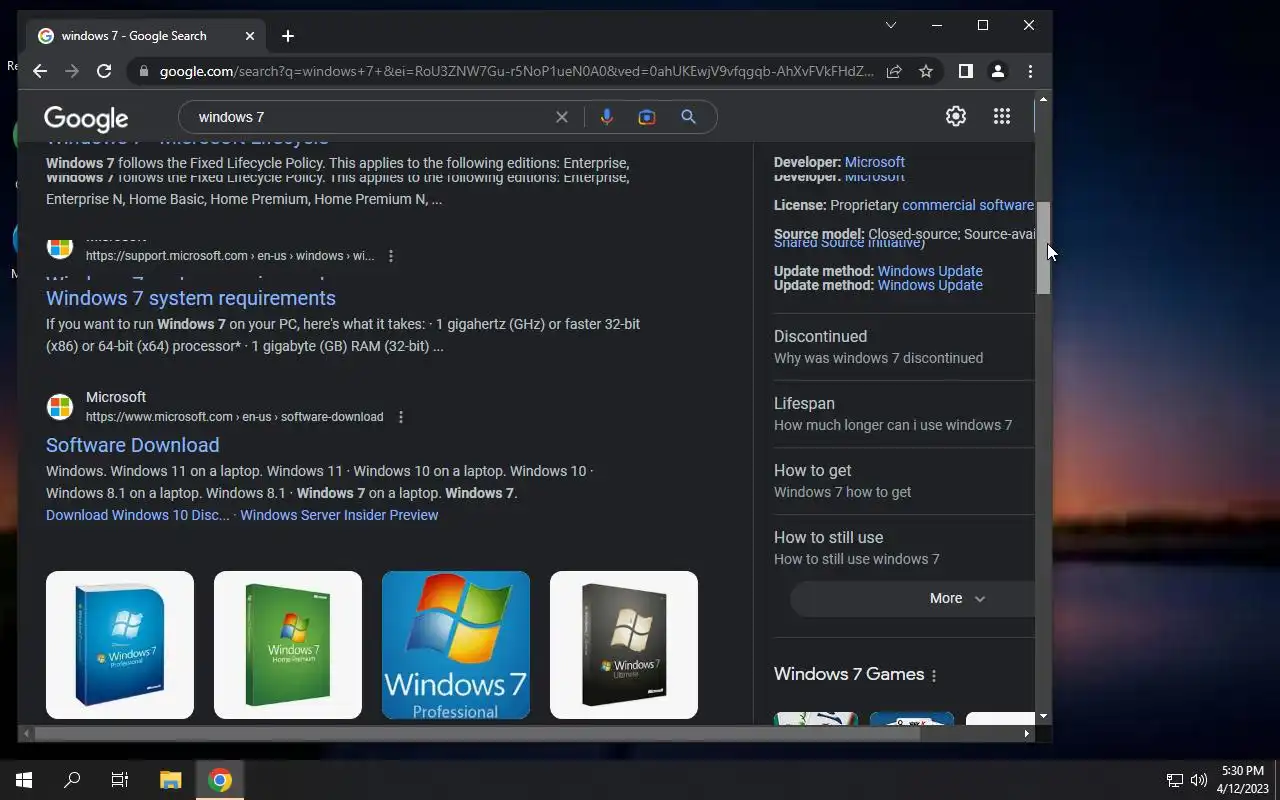Go back to the previous page
1280x800 pixels.
40,71
